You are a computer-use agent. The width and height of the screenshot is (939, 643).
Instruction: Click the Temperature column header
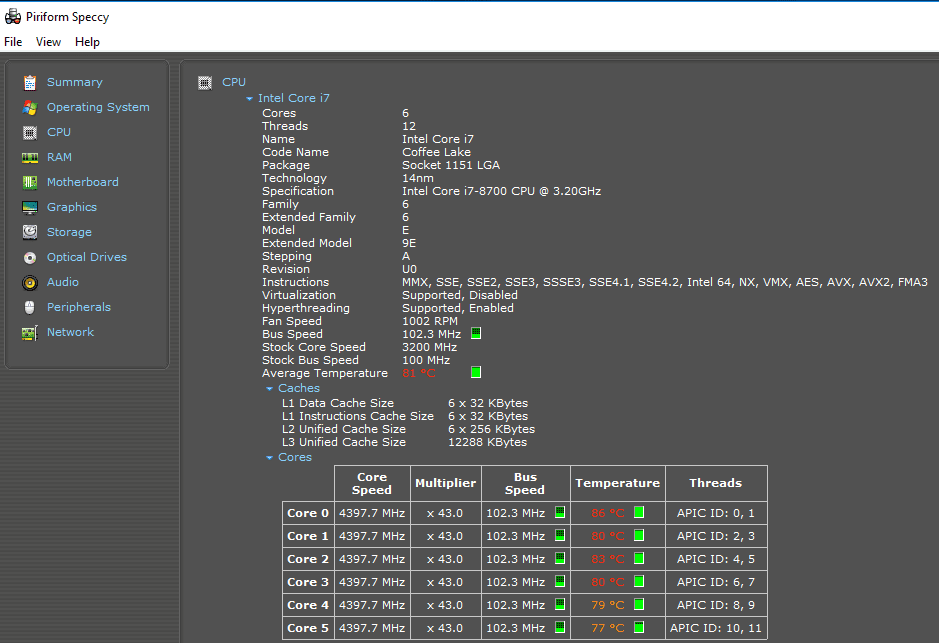[x=617, y=483]
